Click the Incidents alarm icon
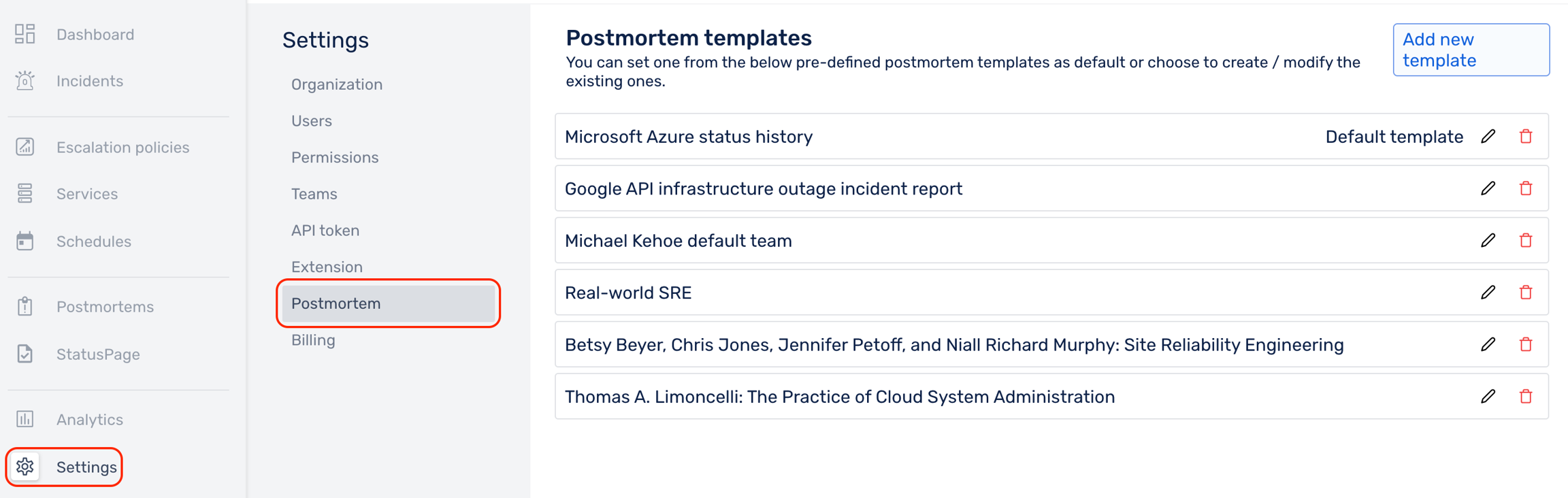Screen dimensions: 1568x498 25,81
